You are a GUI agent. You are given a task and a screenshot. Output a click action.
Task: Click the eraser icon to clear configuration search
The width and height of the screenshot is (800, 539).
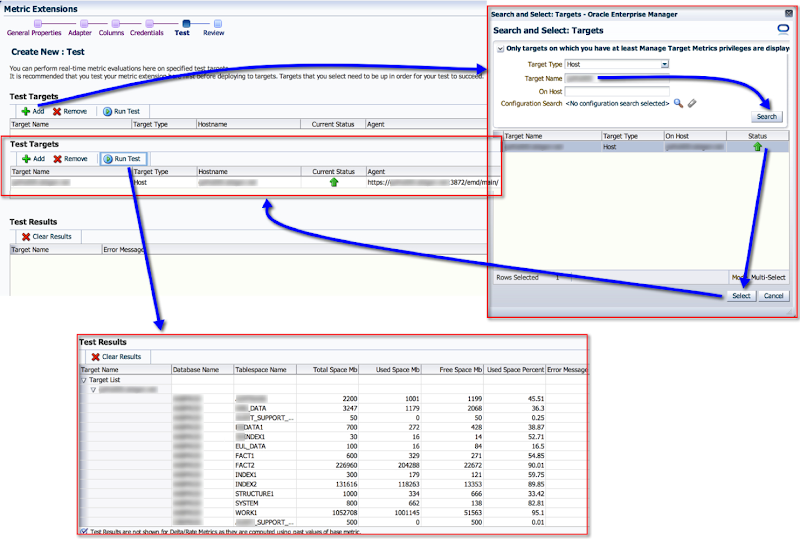(x=692, y=103)
